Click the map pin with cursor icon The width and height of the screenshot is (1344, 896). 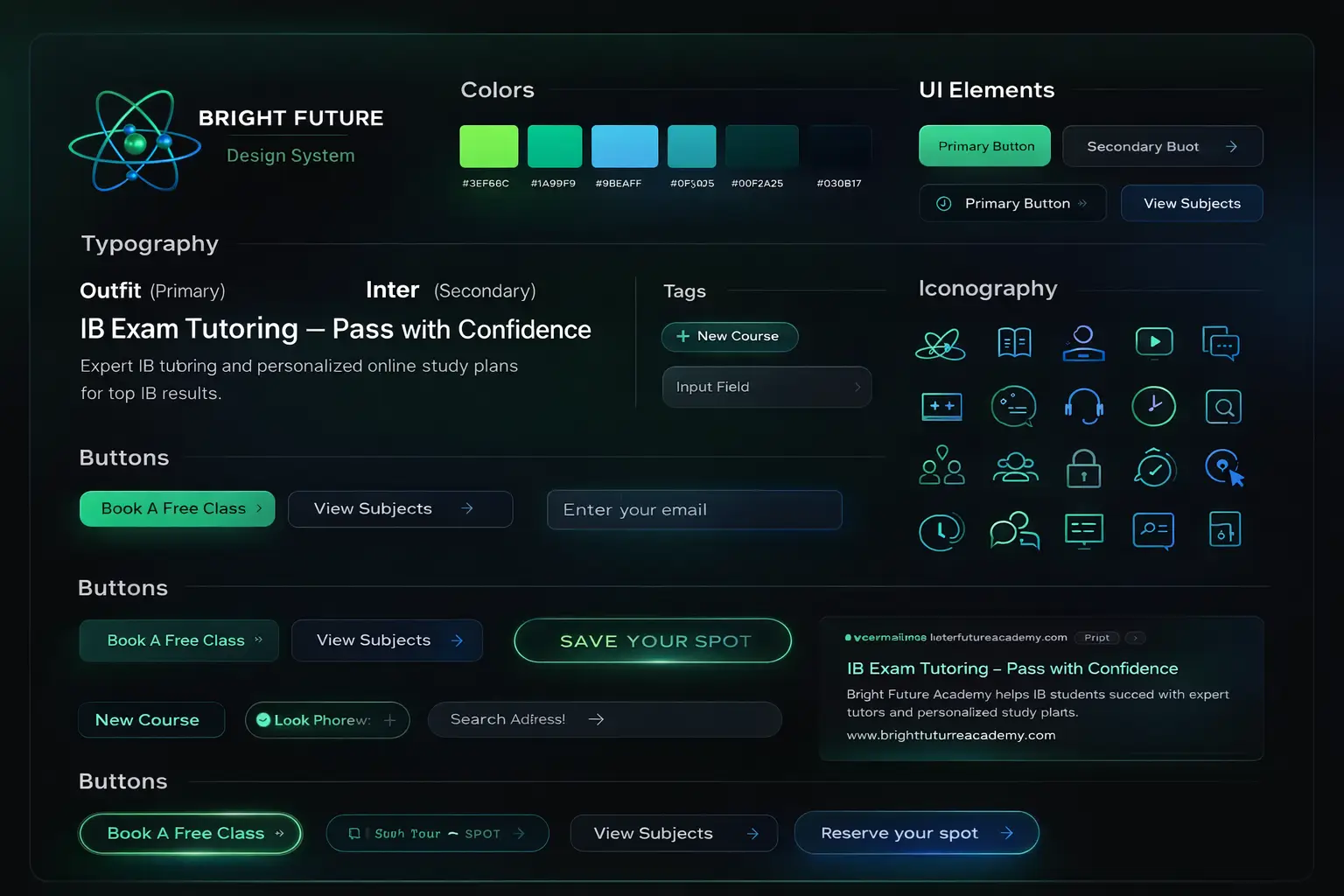pyautogui.click(x=1224, y=468)
